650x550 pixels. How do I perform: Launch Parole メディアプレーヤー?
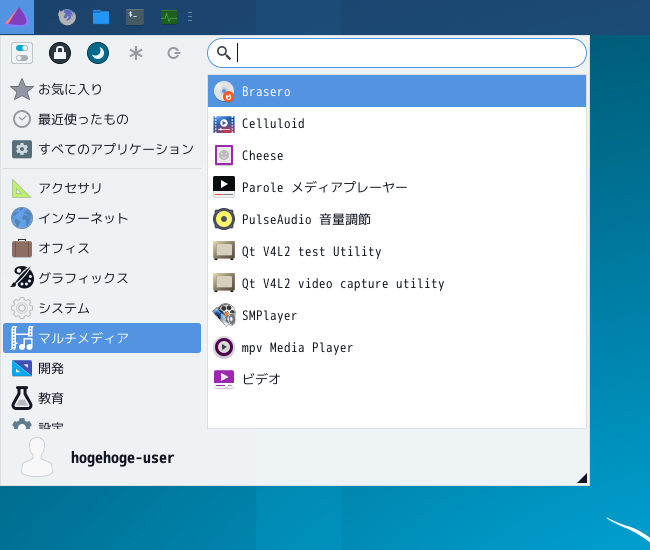coord(397,187)
